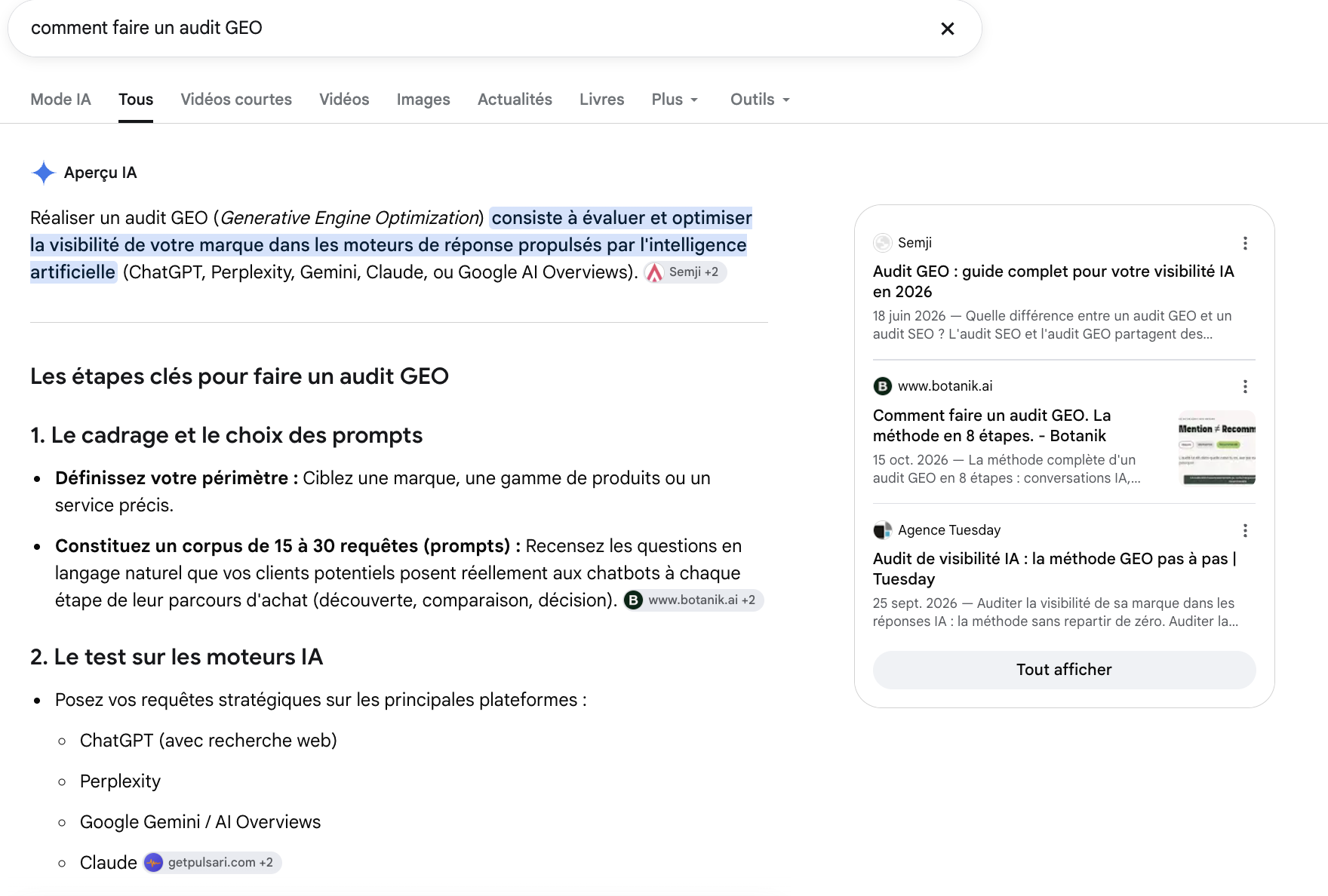Click the heading '1. Le cadrage et le choix des prompts'
The height and width of the screenshot is (896, 1328).
coord(226,435)
